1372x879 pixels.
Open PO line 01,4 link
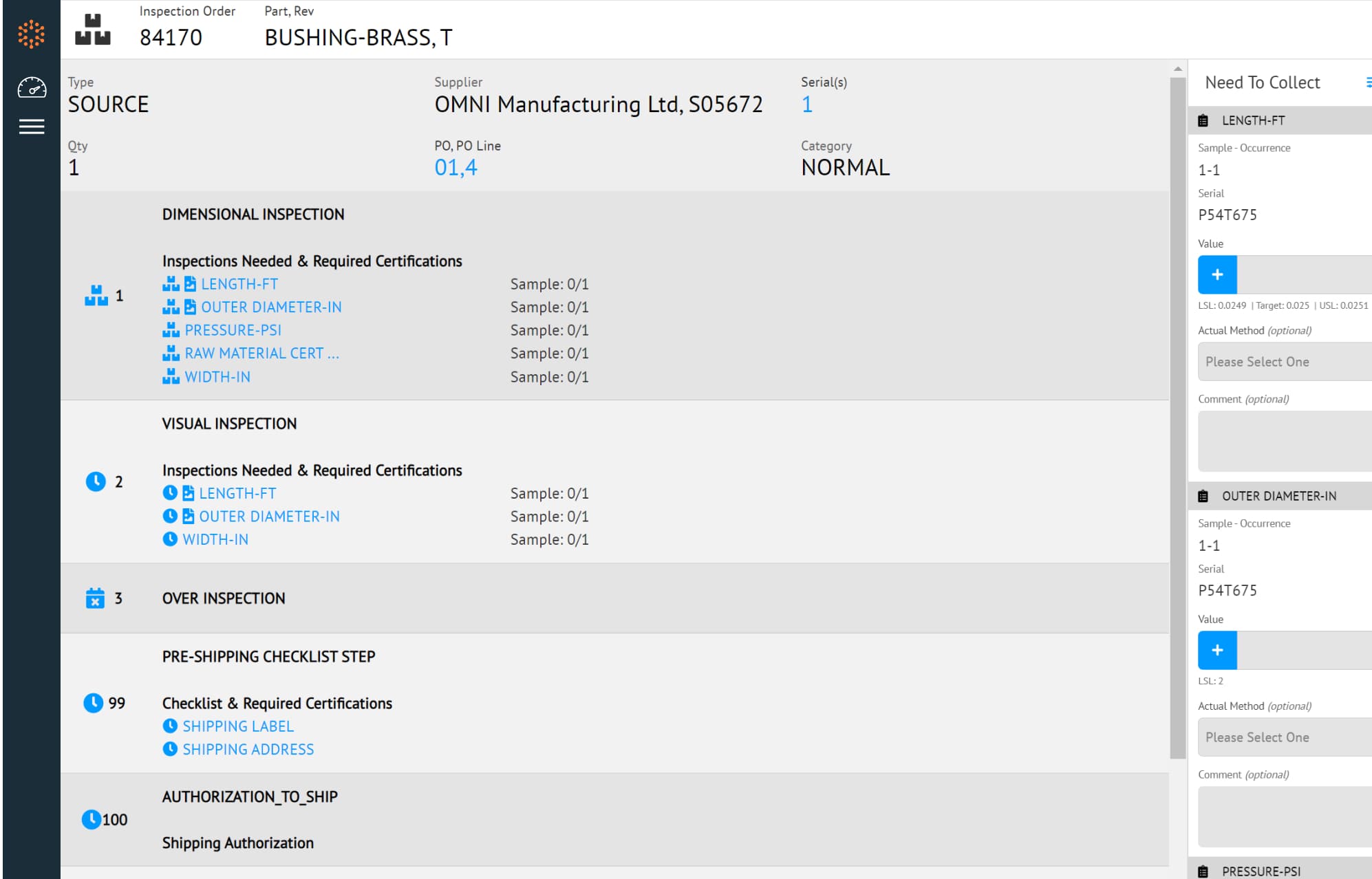point(455,167)
